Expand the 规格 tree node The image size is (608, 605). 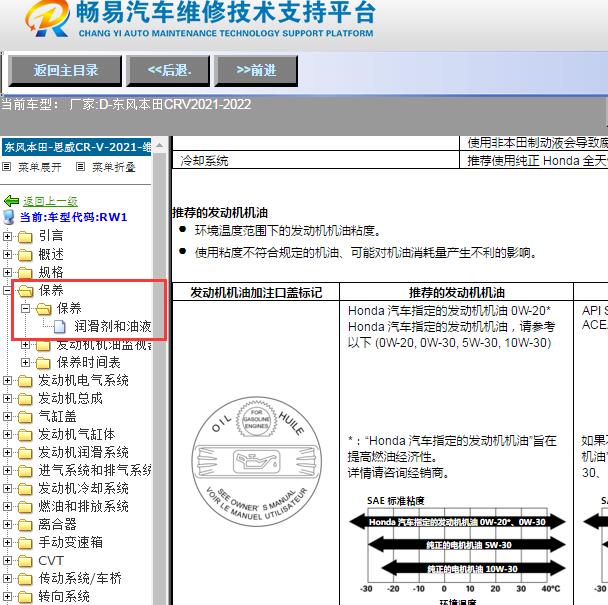pyautogui.click(x=7, y=272)
